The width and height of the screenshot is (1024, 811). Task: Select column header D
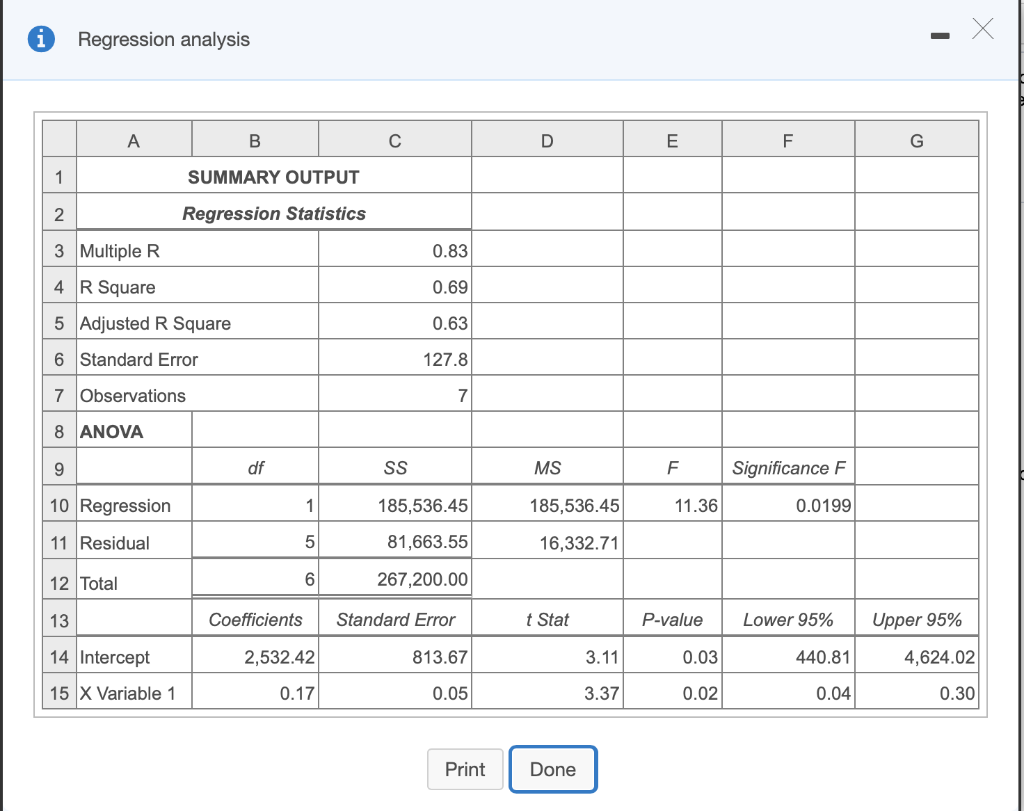(547, 138)
